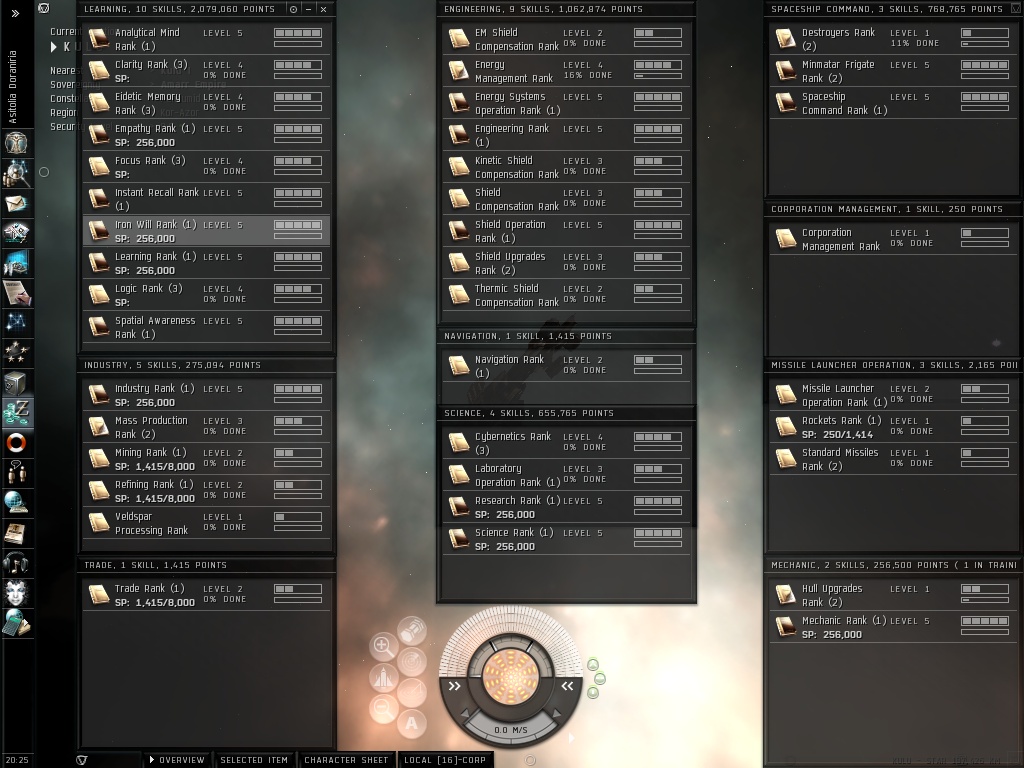Open People and Places magnifier icon

click(x=16, y=174)
